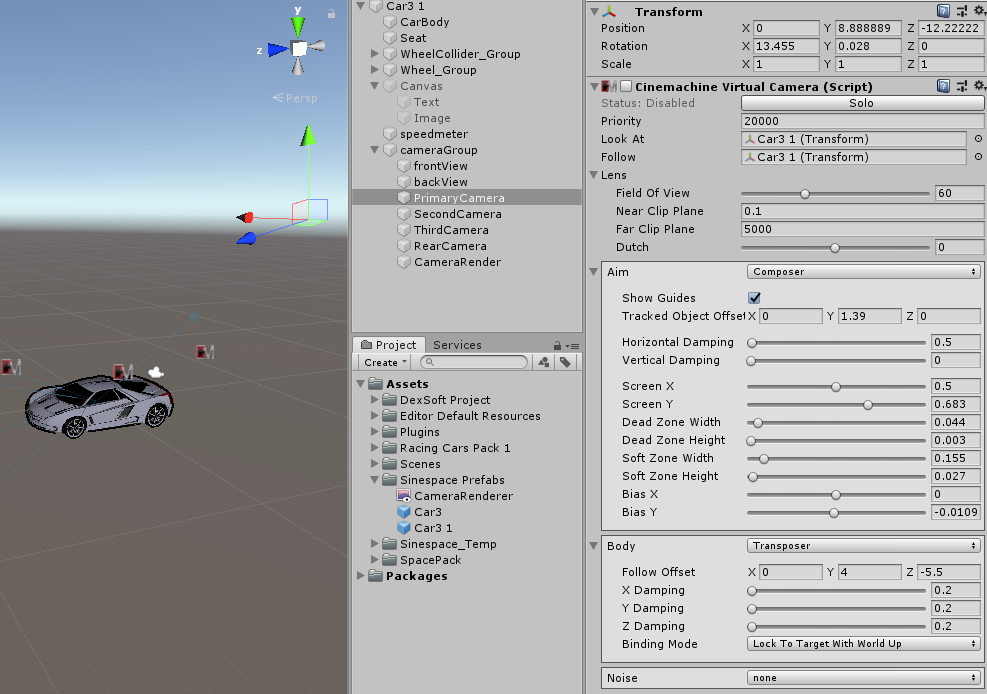Screen dimensions: 987x694
Task: Click the scene gizmo Y axis cone
Action: click(298, 26)
